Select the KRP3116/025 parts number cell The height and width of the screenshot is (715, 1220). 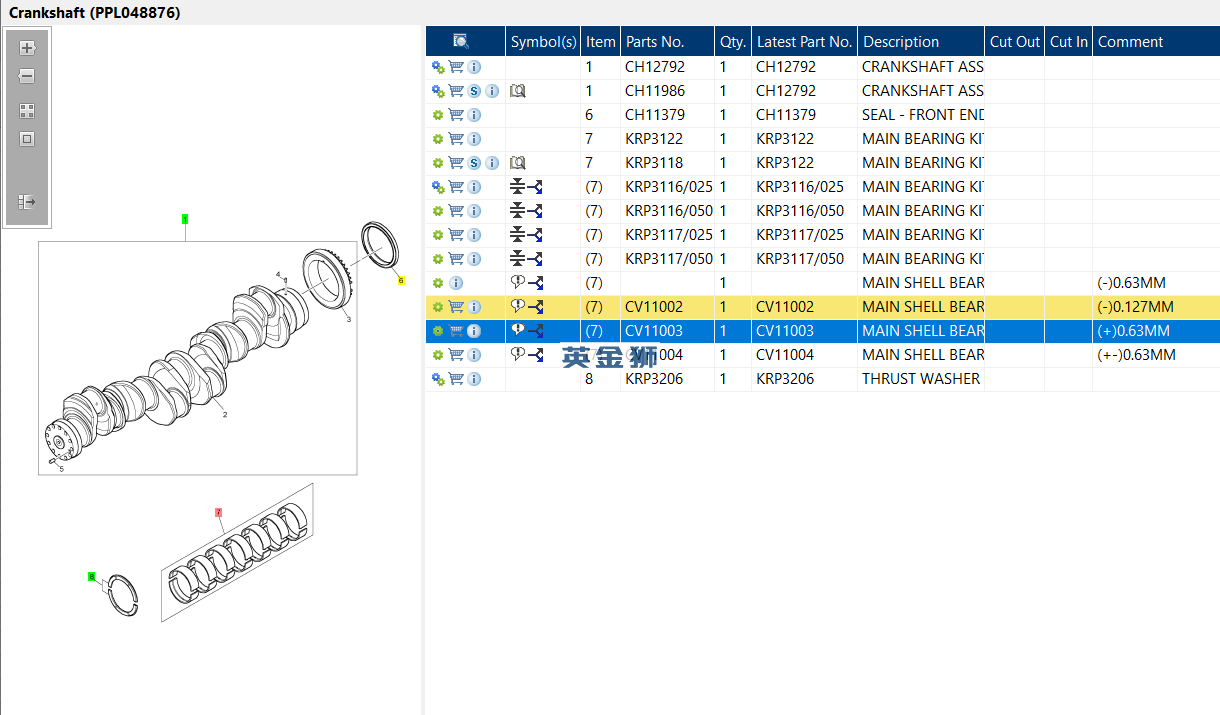click(x=667, y=187)
